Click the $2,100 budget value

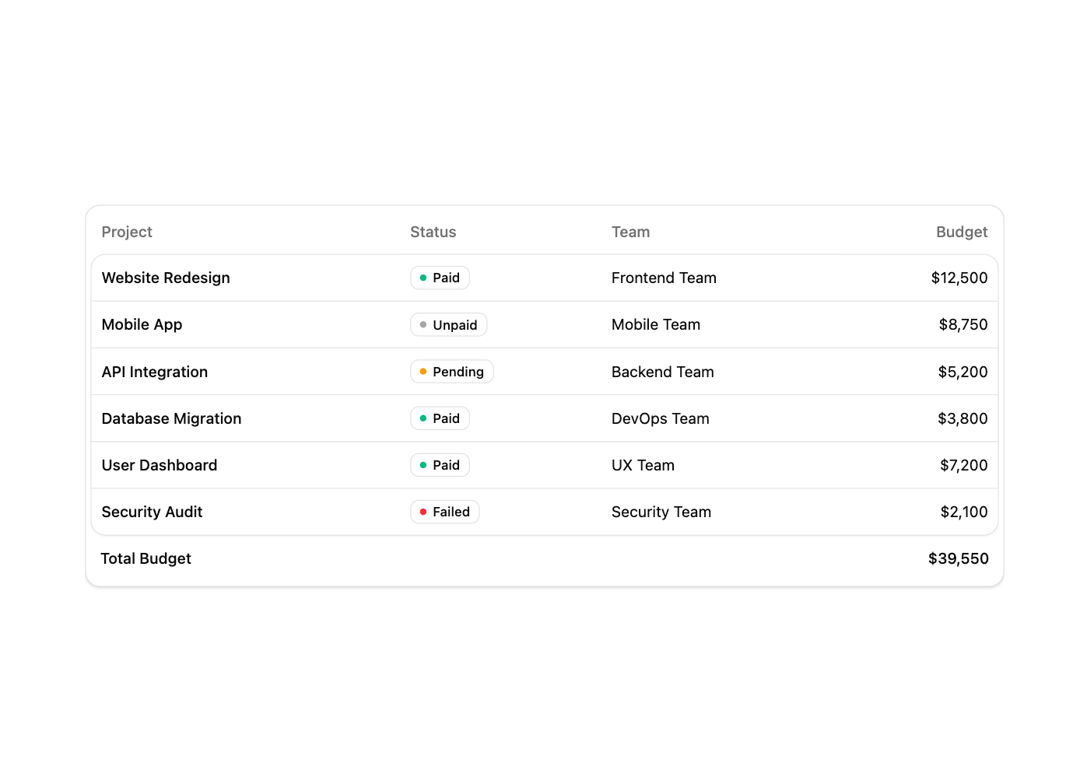click(x=964, y=512)
